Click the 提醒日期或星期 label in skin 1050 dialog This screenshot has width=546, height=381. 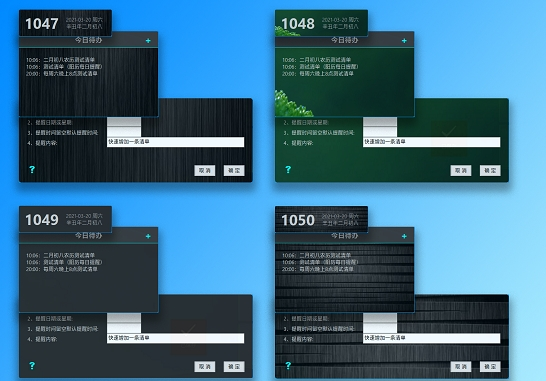[x=310, y=319]
